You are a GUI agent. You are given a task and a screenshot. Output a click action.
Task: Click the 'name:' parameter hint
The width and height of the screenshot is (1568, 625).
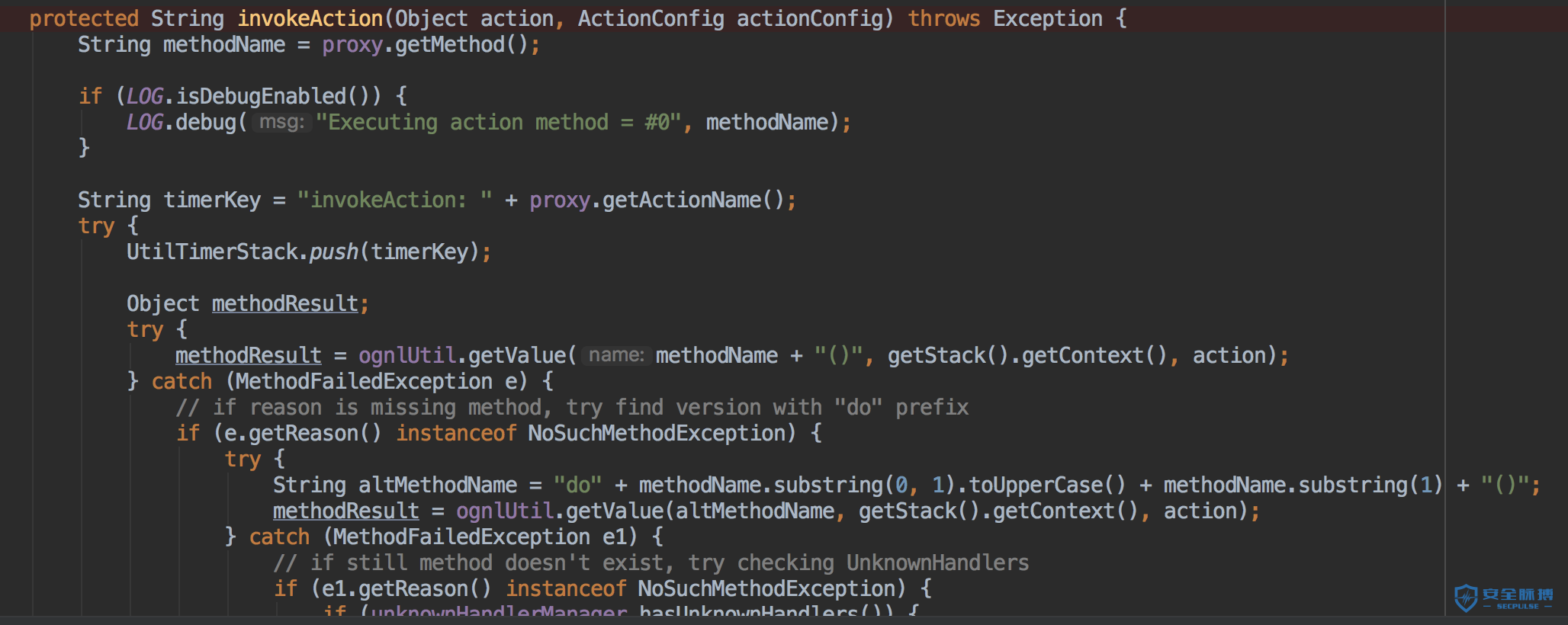pos(616,355)
